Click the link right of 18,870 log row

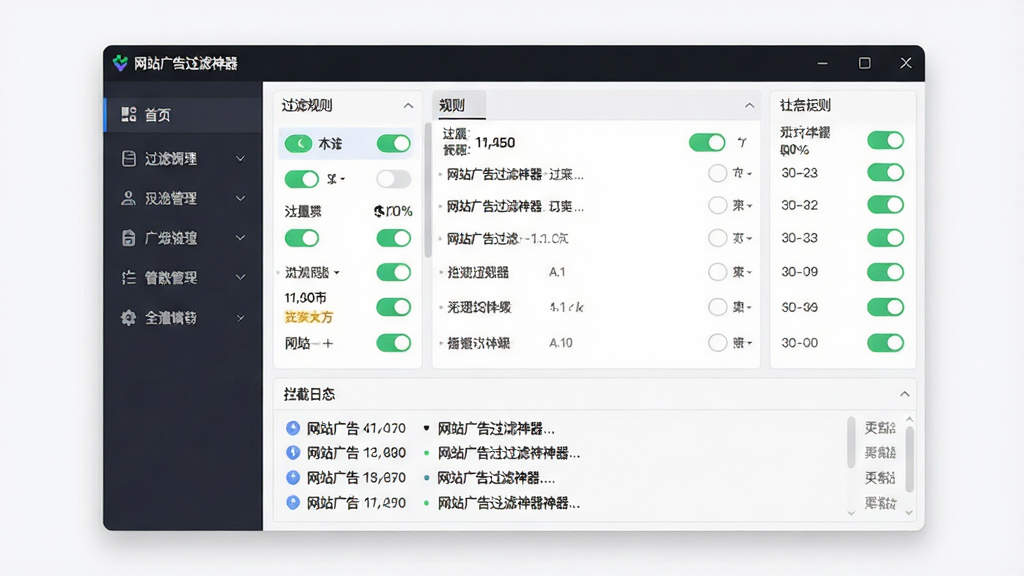point(880,477)
